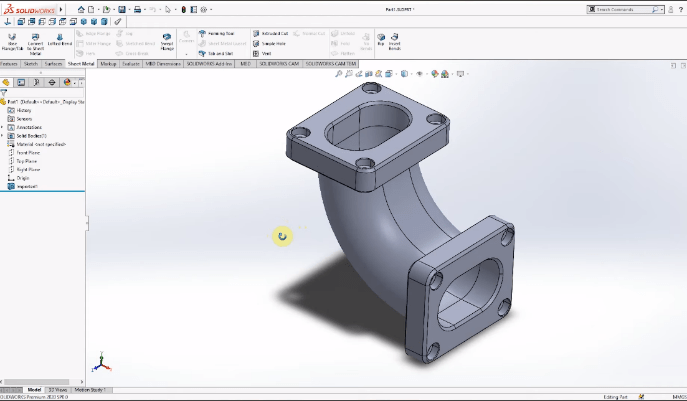
Task: Click the Forming Tool button
Action: pyautogui.click(x=216, y=33)
